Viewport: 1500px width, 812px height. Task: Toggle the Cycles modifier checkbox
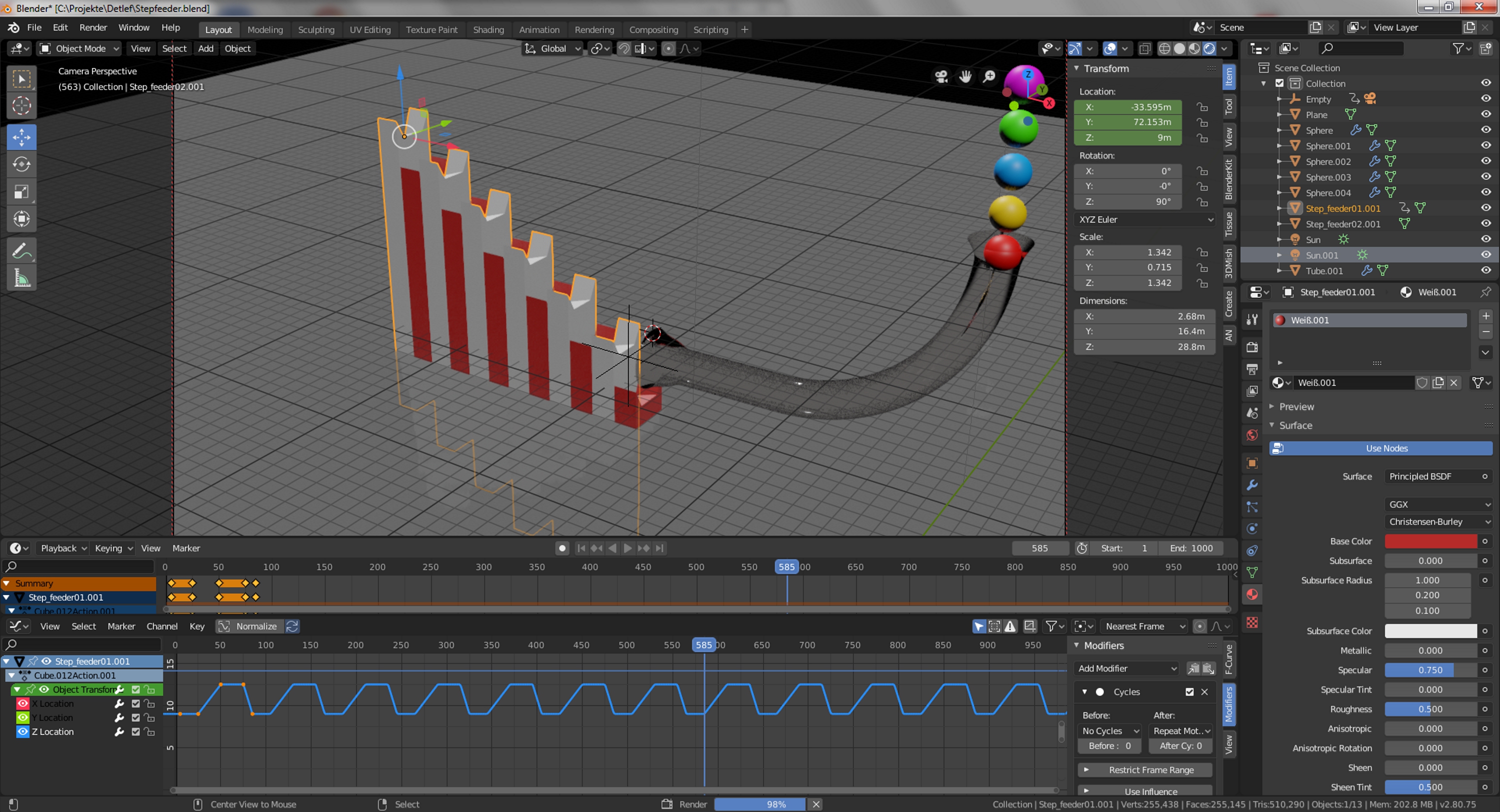point(1189,692)
